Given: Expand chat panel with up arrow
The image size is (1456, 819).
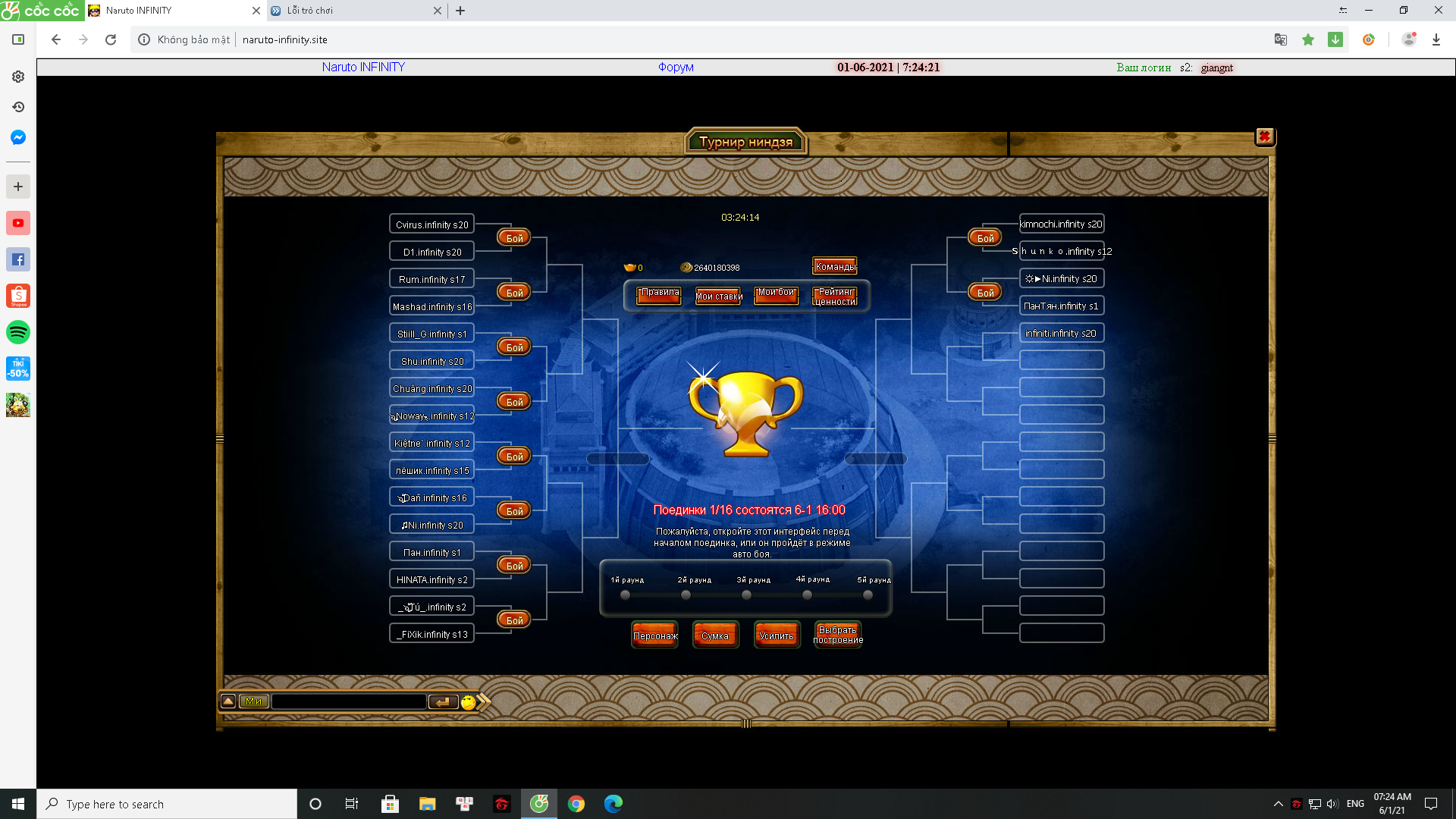Looking at the screenshot, I should [228, 701].
